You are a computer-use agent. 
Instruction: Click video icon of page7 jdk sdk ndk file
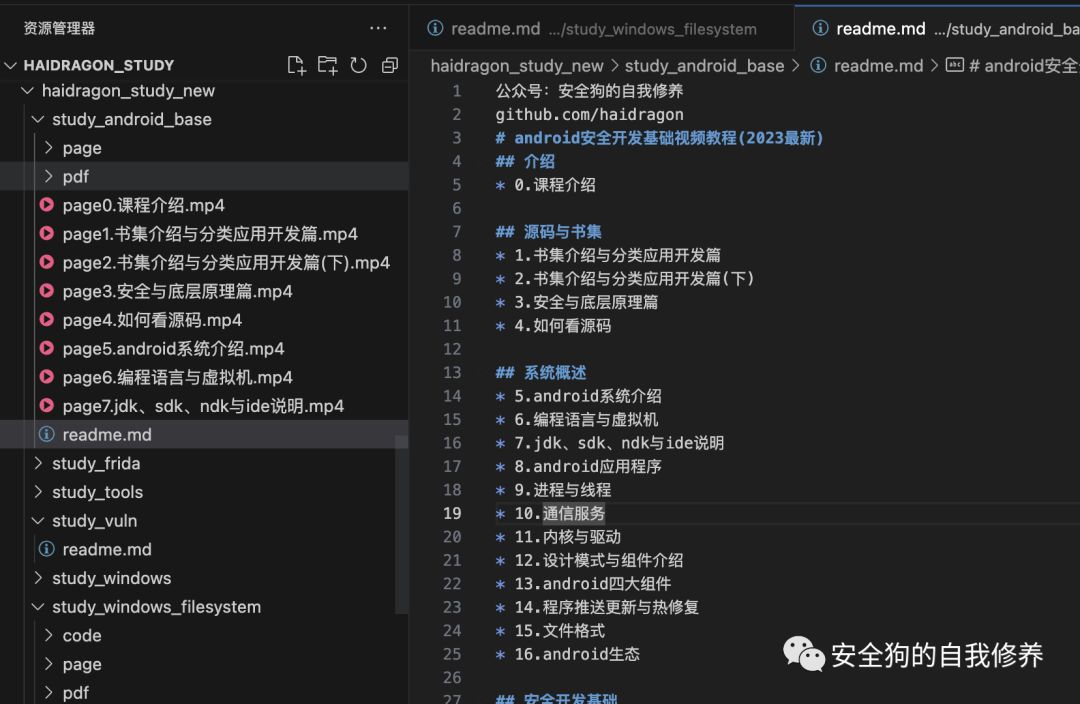click(47, 406)
